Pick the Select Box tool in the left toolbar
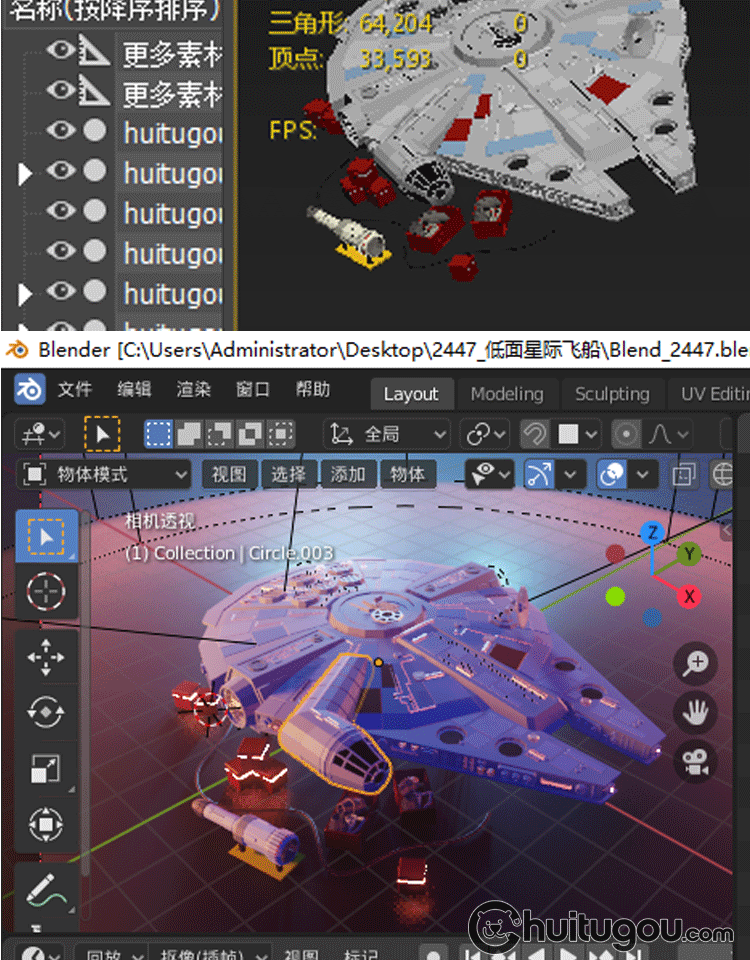The width and height of the screenshot is (750, 960). pyautogui.click(x=46, y=536)
